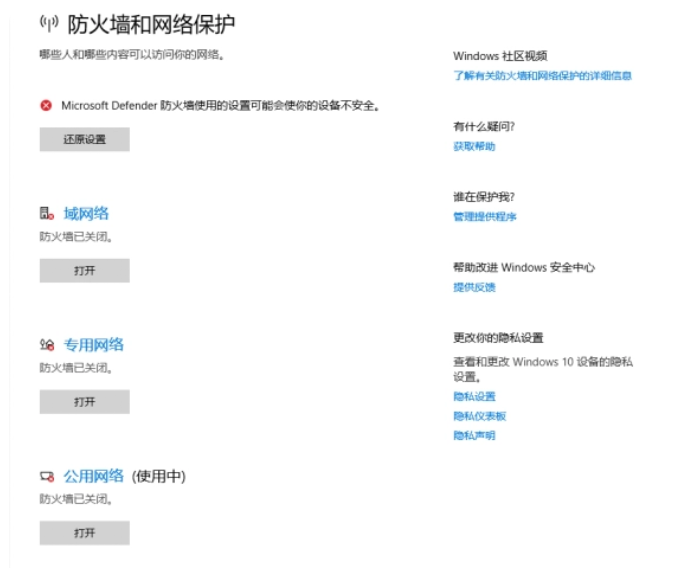Click 防火墙已关闭 status under 专用网络
This screenshot has height=568, width=675.
[76, 368]
